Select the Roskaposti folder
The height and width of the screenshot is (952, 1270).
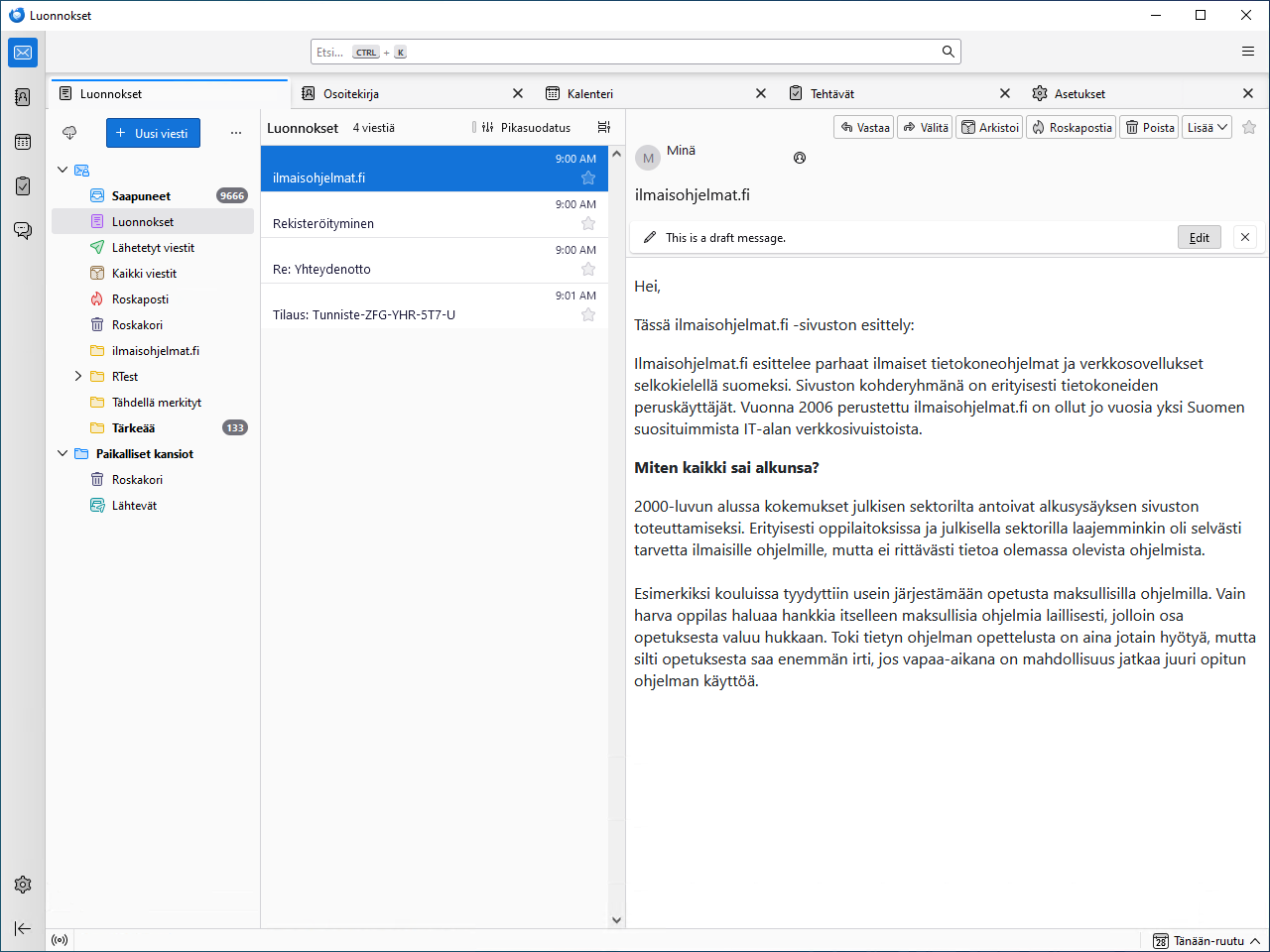(153, 298)
